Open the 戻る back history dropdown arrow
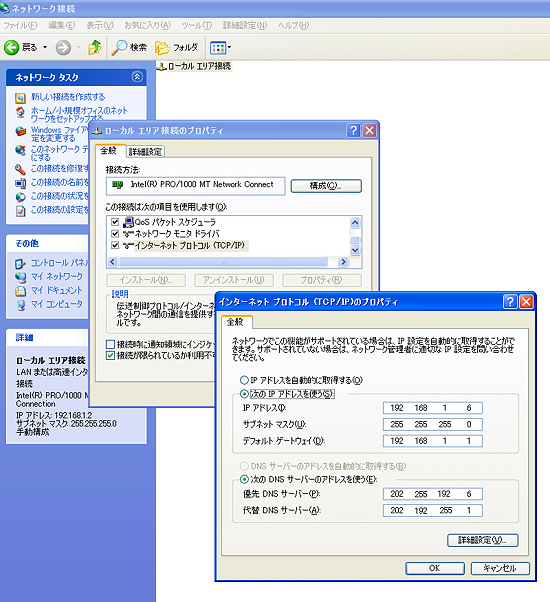 (x=45, y=48)
